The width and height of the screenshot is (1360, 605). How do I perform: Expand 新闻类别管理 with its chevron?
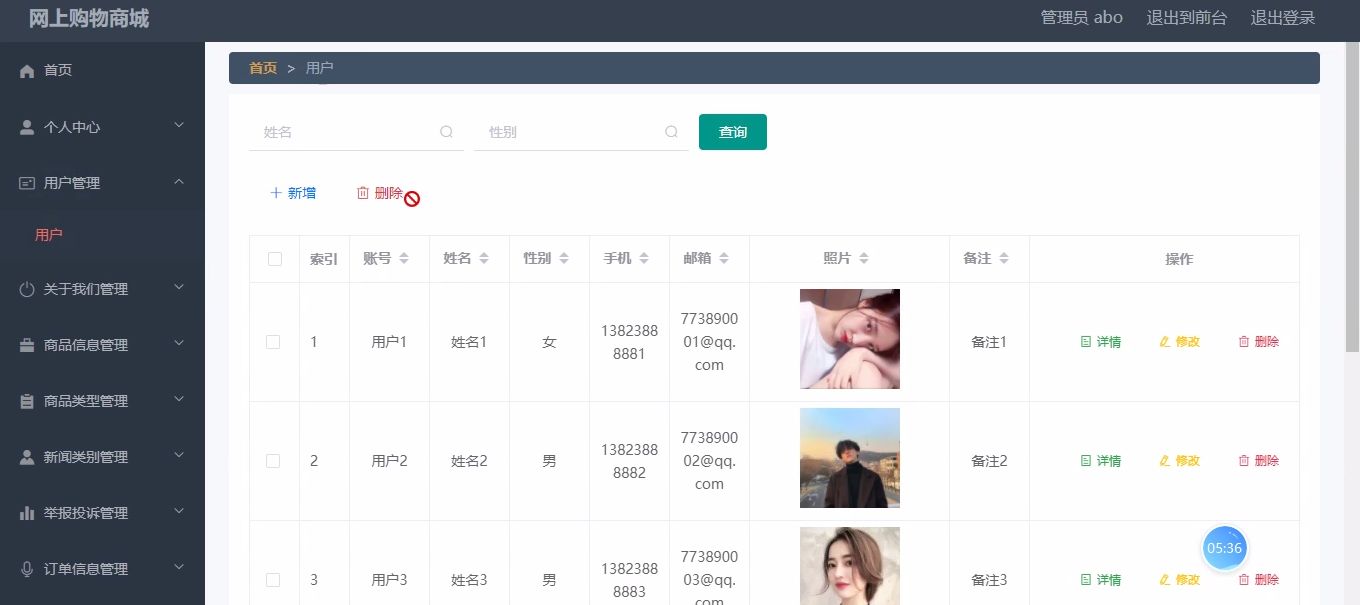coord(179,456)
